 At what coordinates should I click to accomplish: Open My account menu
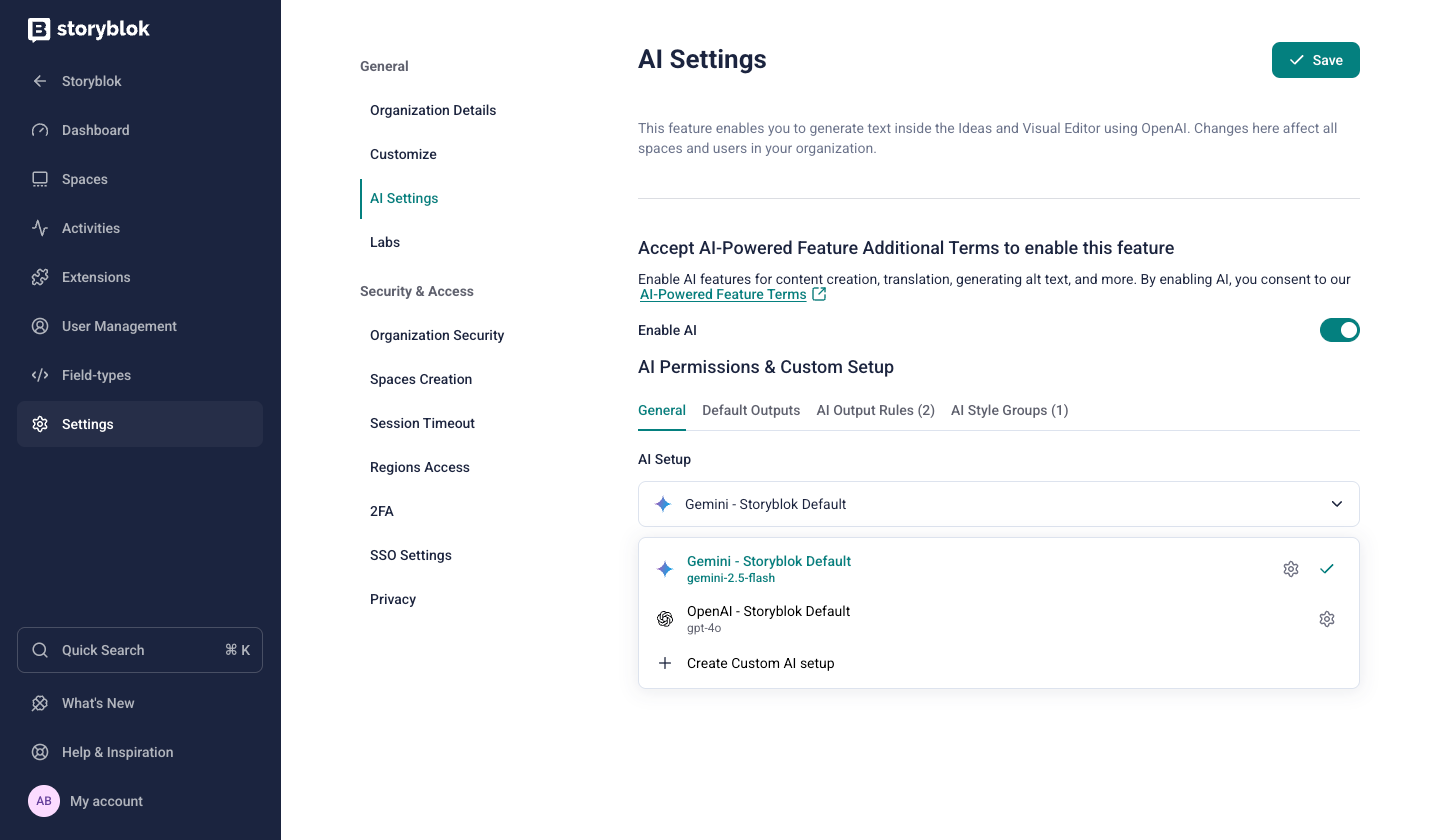[140, 801]
